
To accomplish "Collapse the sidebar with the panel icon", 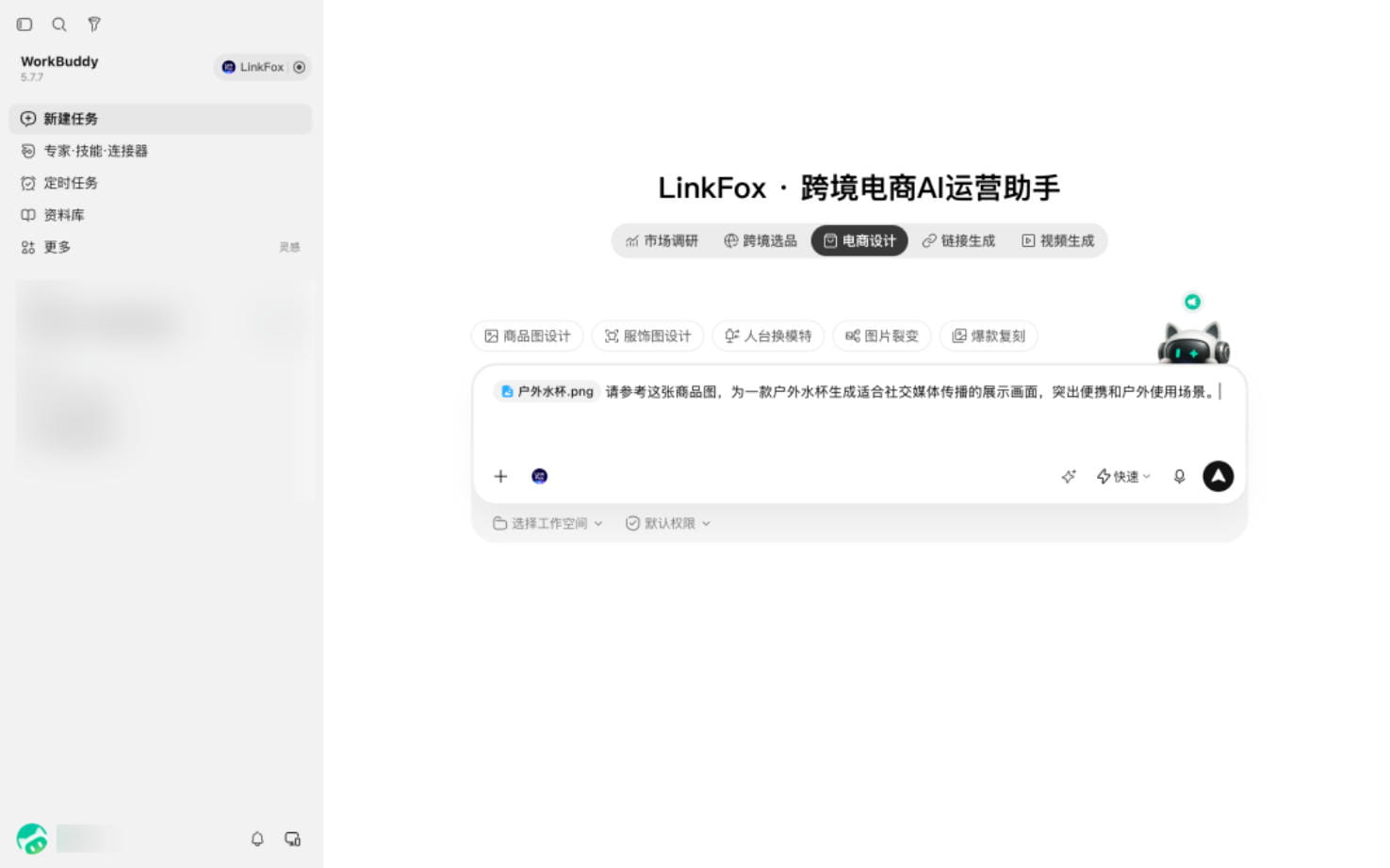I will coord(25,25).
